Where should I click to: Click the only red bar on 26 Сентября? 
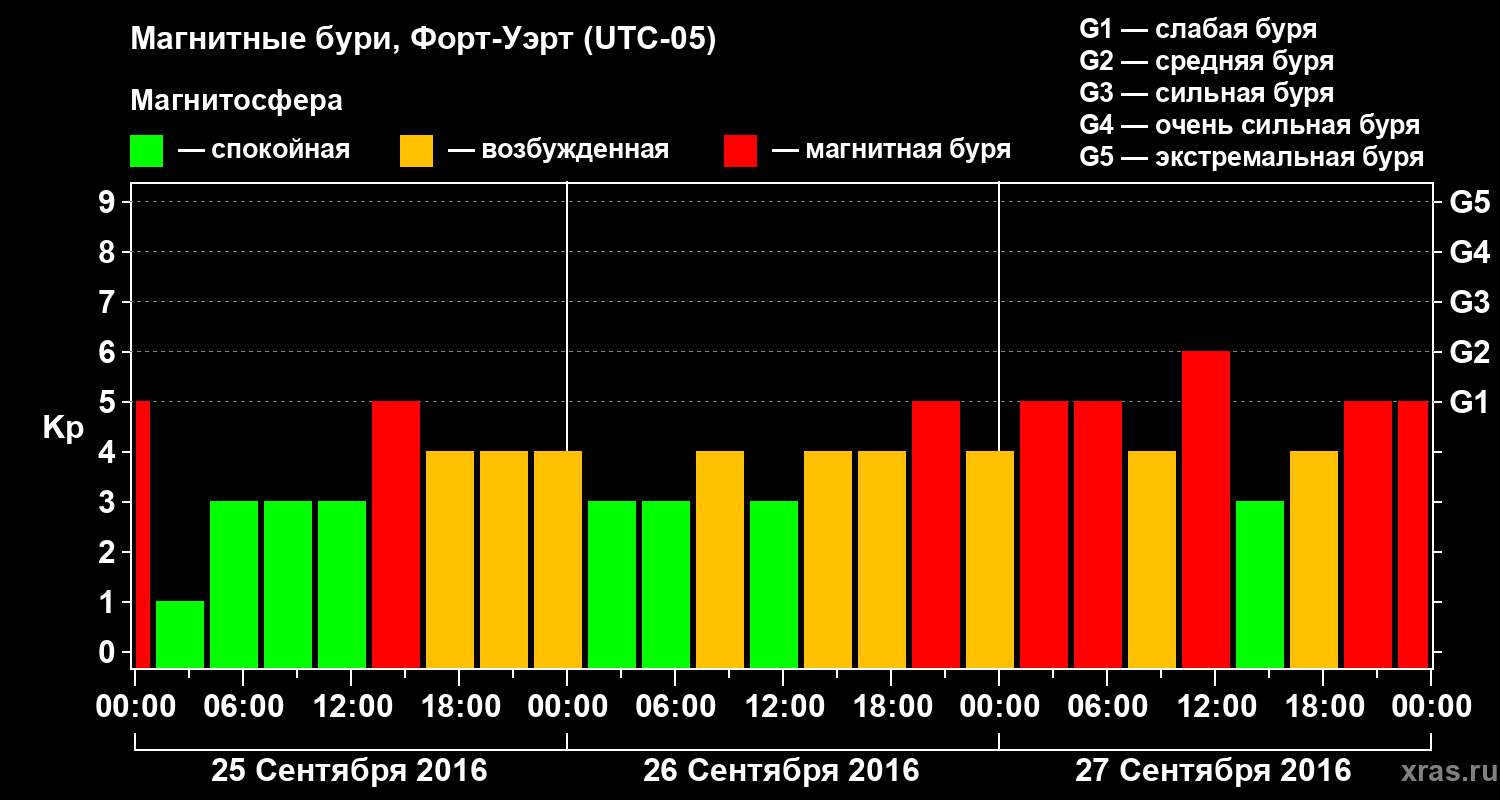click(x=936, y=534)
